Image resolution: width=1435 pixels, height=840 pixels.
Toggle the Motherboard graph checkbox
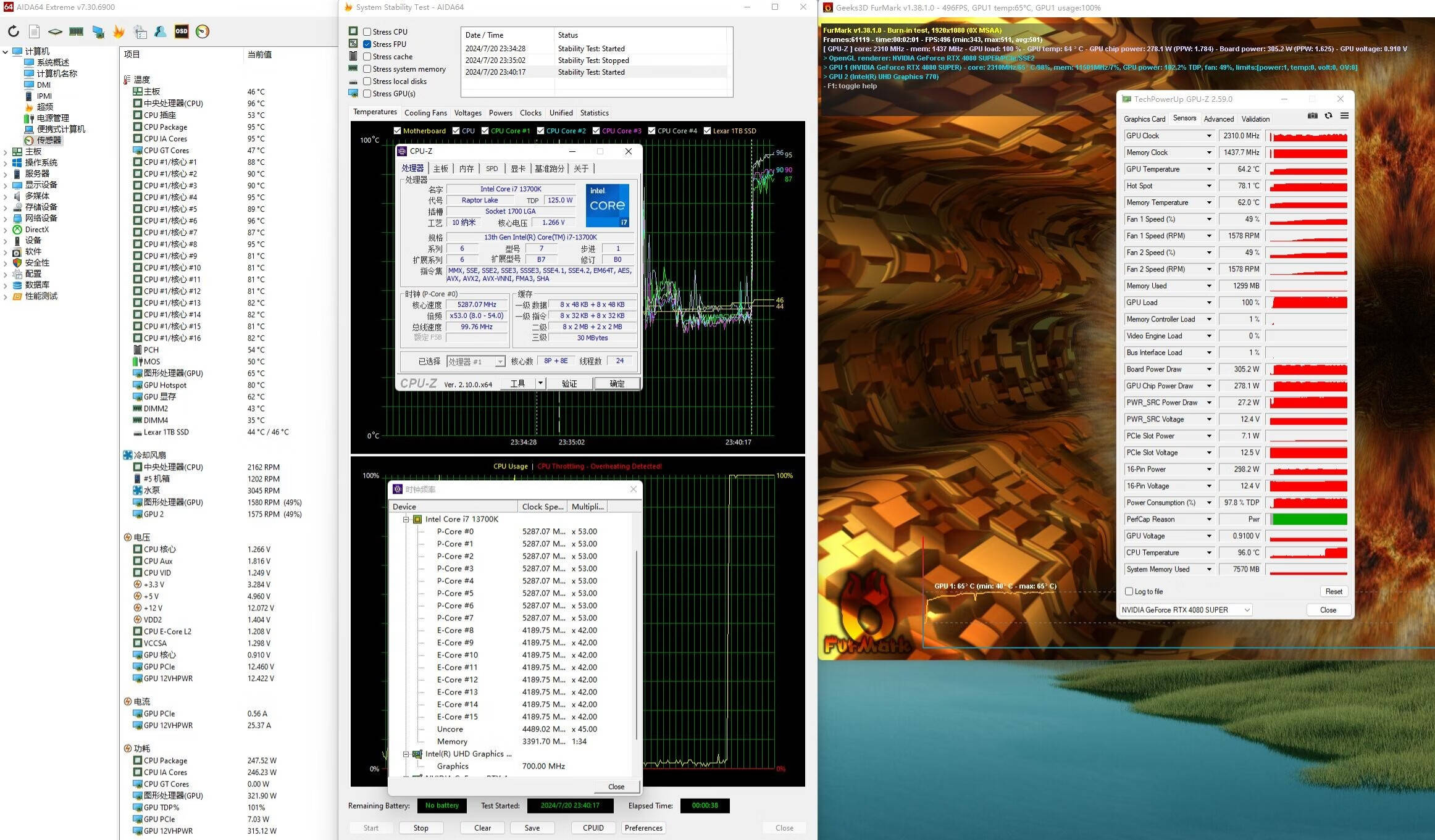[x=397, y=130]
